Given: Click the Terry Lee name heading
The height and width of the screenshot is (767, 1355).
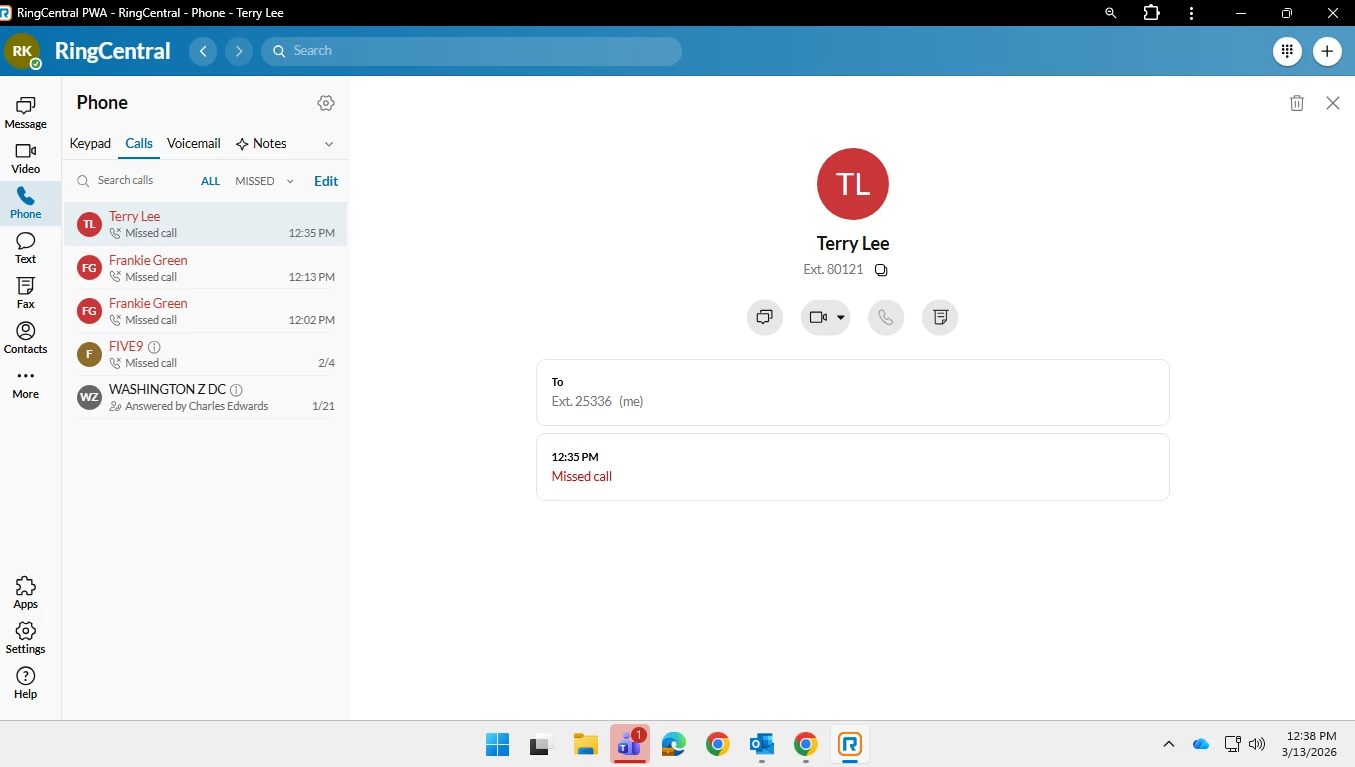Looking at the screenshot, I should pyautogui.click(x=853, y=244).
